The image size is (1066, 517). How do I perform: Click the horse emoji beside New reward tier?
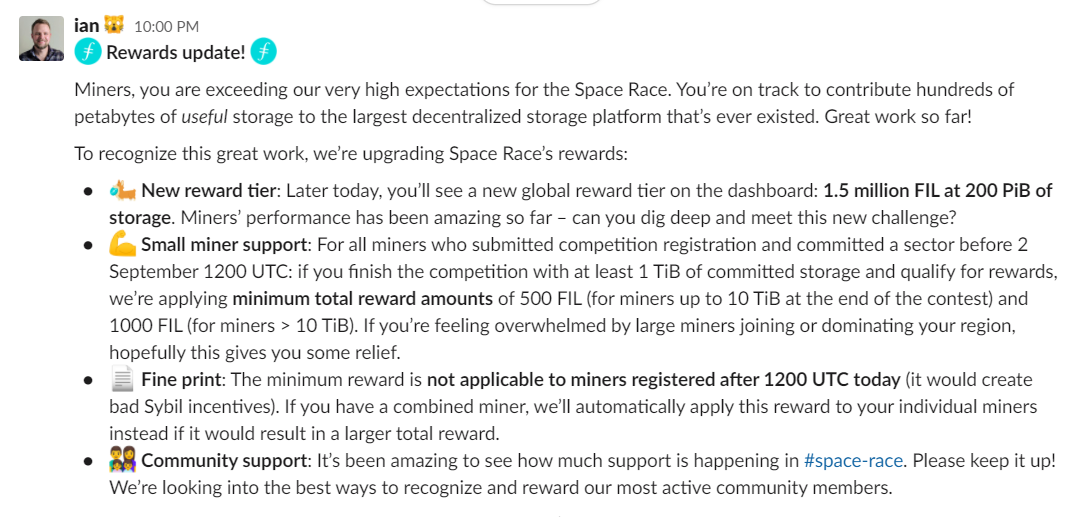123,190
